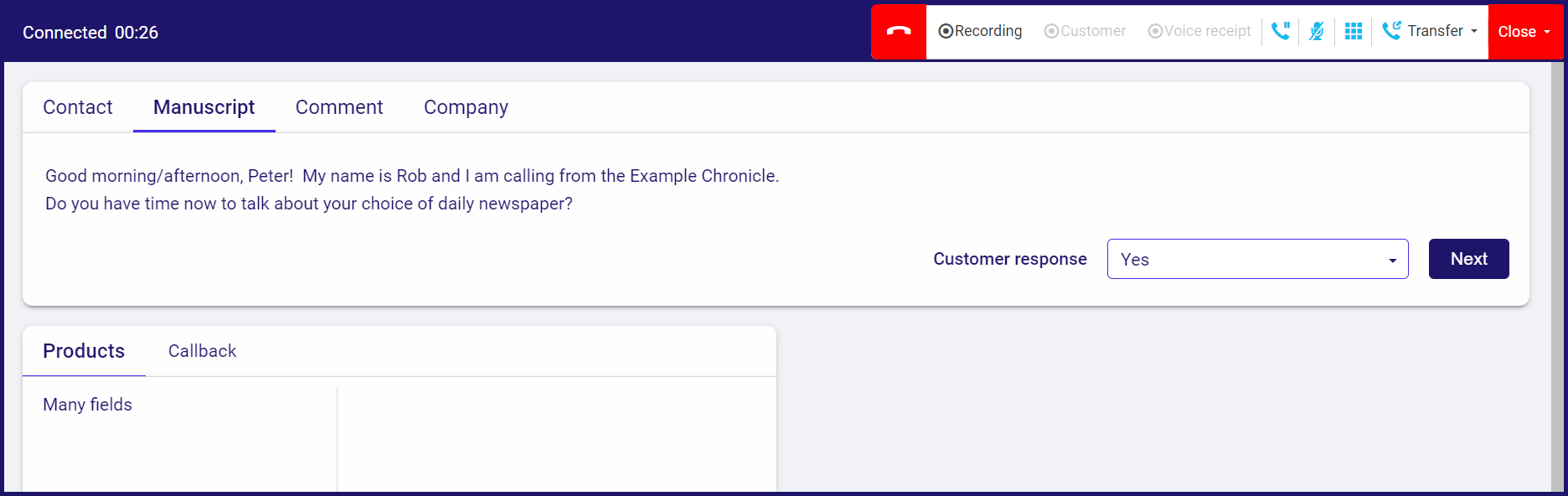Toggle the Customer recording option
The height and width of the screenshot is (496, 1568).
(x=1085, y=31)
